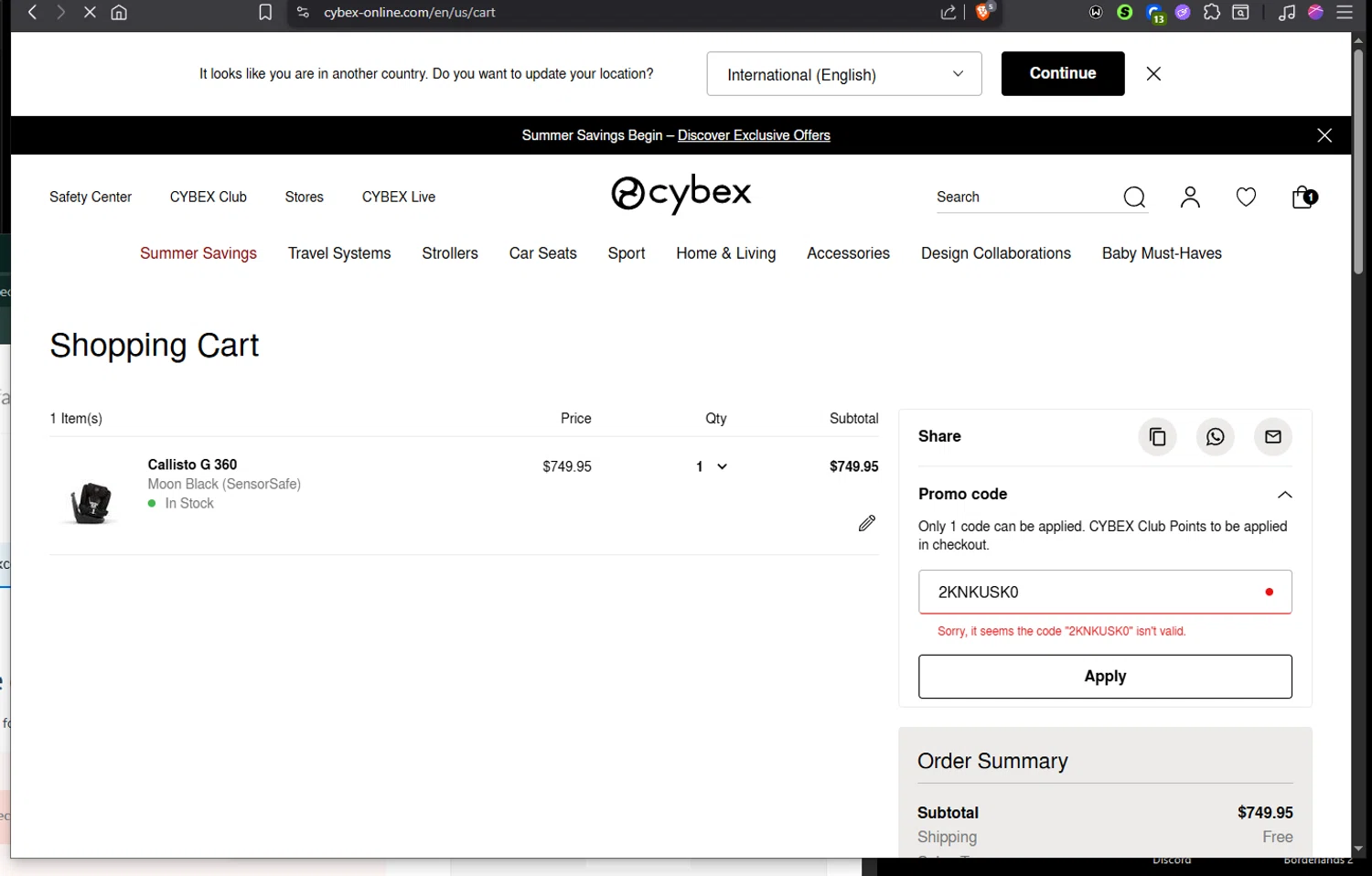Click the "Sorry, it seems the code" error text

[x=1061, y=632]
